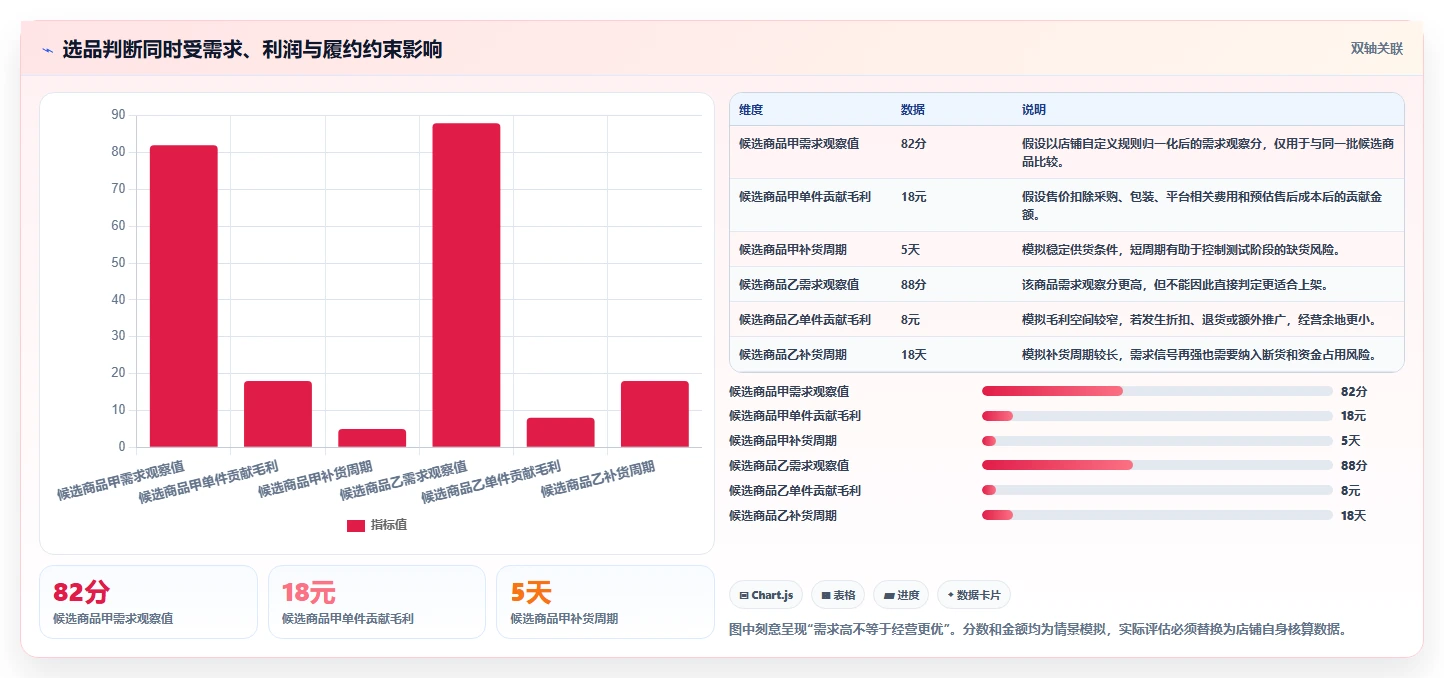Click the description starting 假设以店铺自定义规则
1444x678 pixels.
[1208, 152]
